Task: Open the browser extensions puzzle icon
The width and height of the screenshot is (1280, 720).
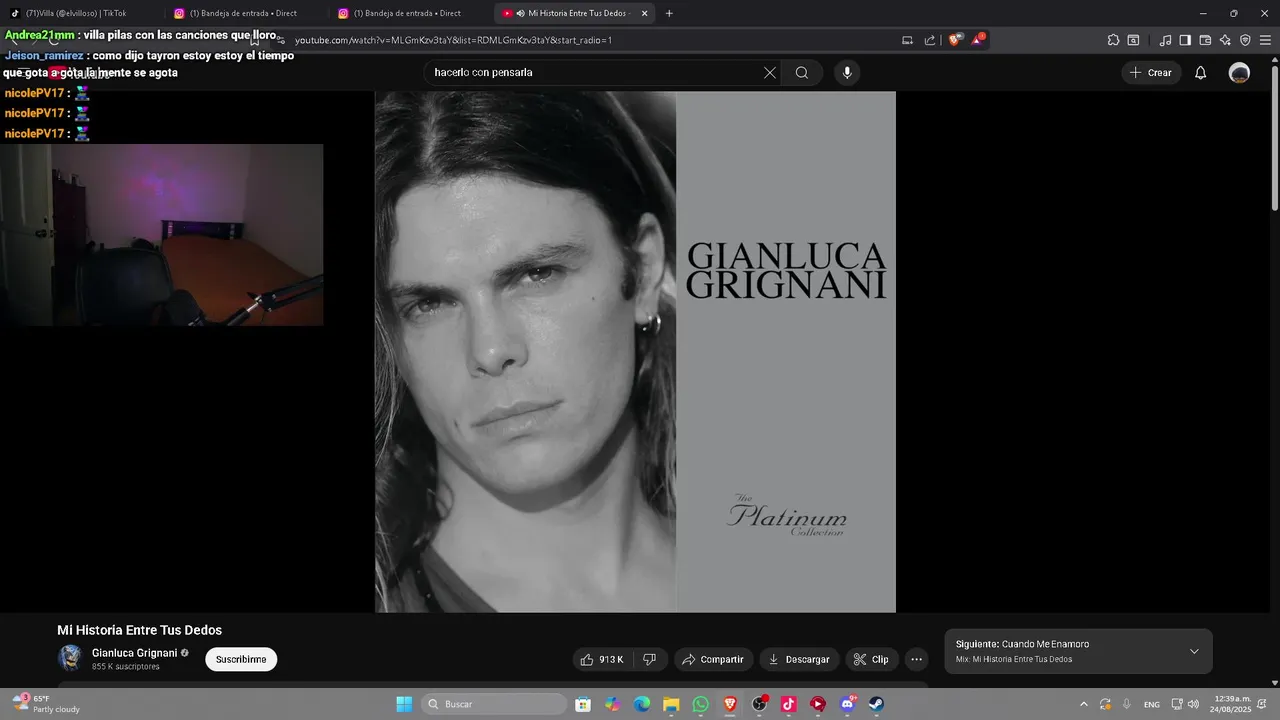Action: 1113,40
